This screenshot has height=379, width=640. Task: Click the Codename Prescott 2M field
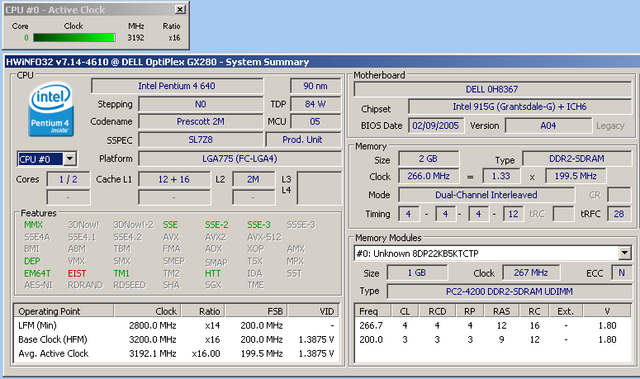tap(200, 122)
